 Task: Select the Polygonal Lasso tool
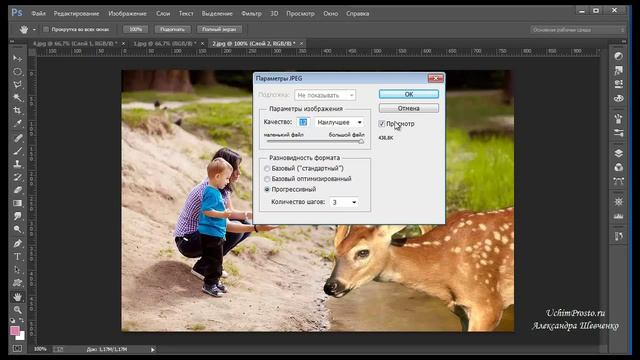(17, 85)
